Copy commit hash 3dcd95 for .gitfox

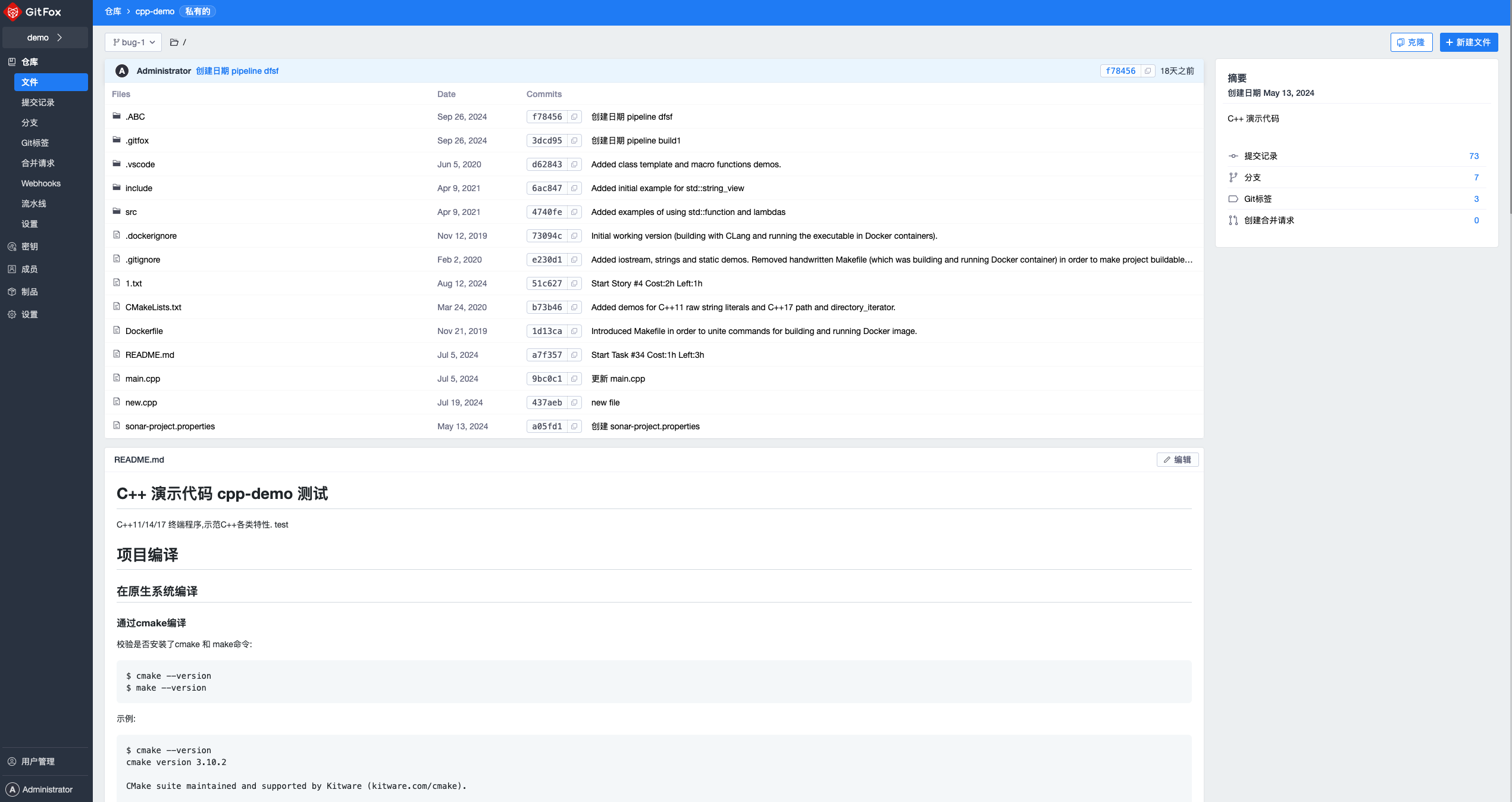tap(574, 141)
